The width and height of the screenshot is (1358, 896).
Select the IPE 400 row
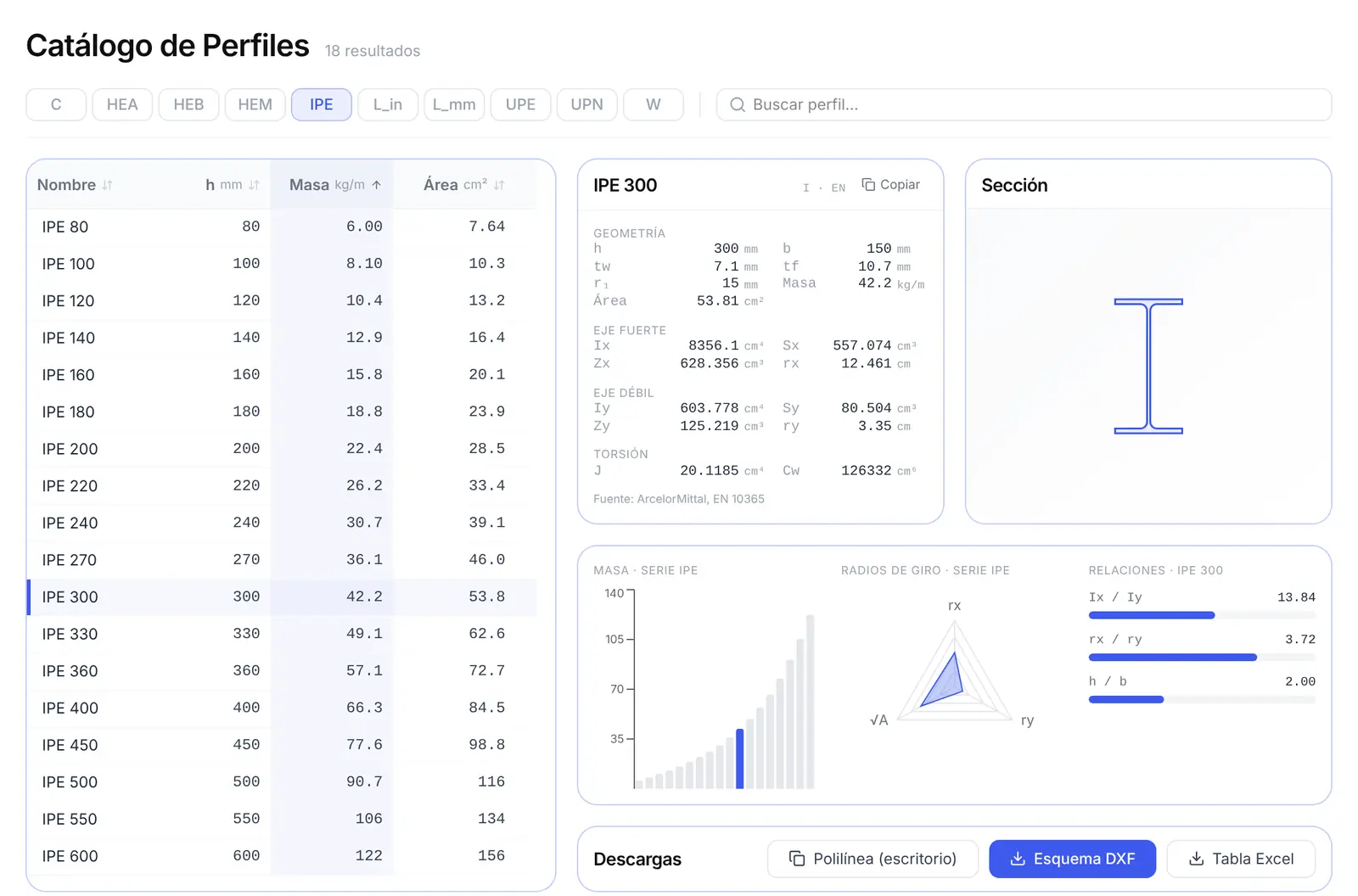(x=282, y=708)
